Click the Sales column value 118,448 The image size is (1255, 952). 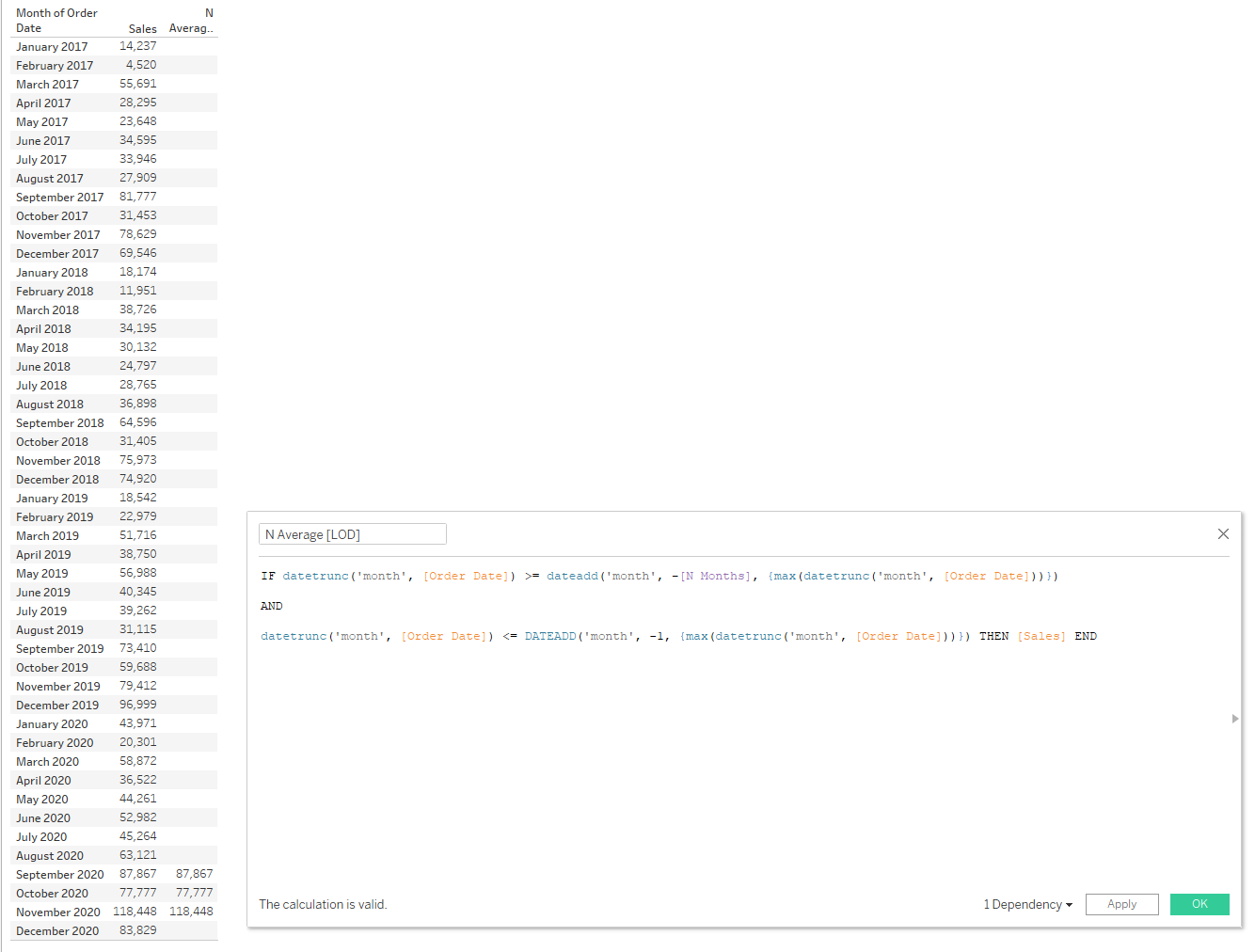(135, 912)
